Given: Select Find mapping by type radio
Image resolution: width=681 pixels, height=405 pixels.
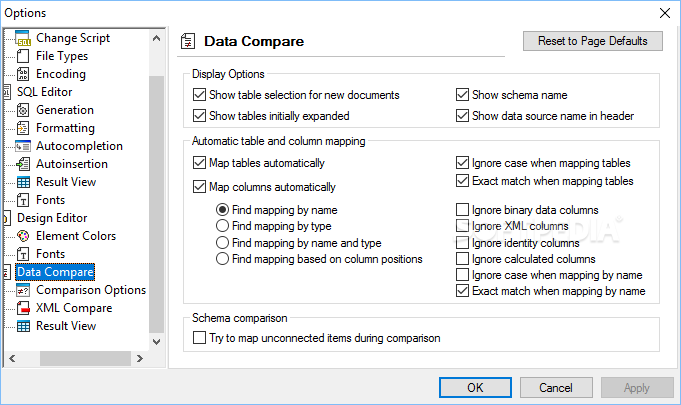Looking at the screenshot, I should pyautogui.click(x=222, y=226).
